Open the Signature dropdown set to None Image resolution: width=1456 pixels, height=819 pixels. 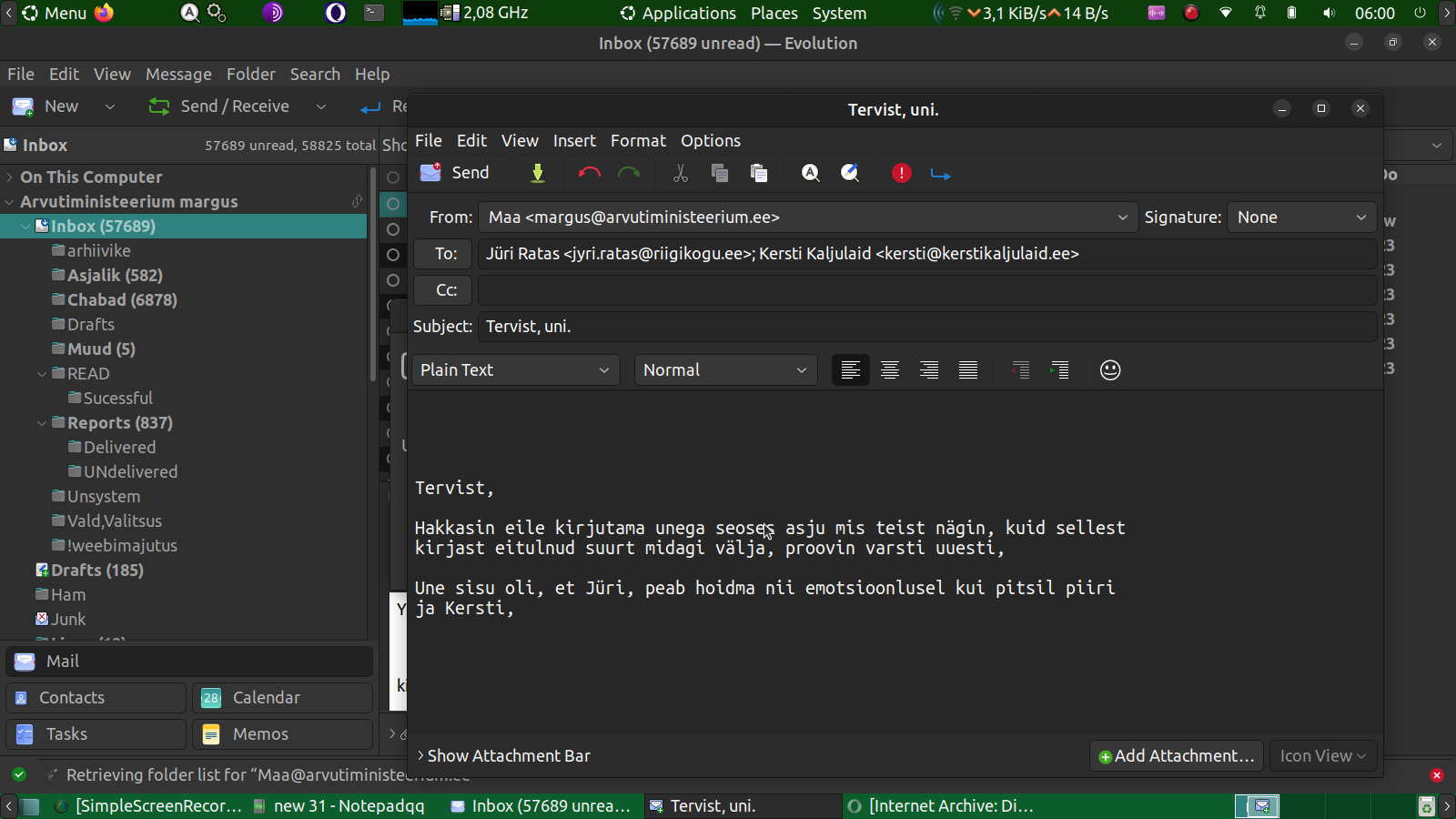tap(1301, 217)
